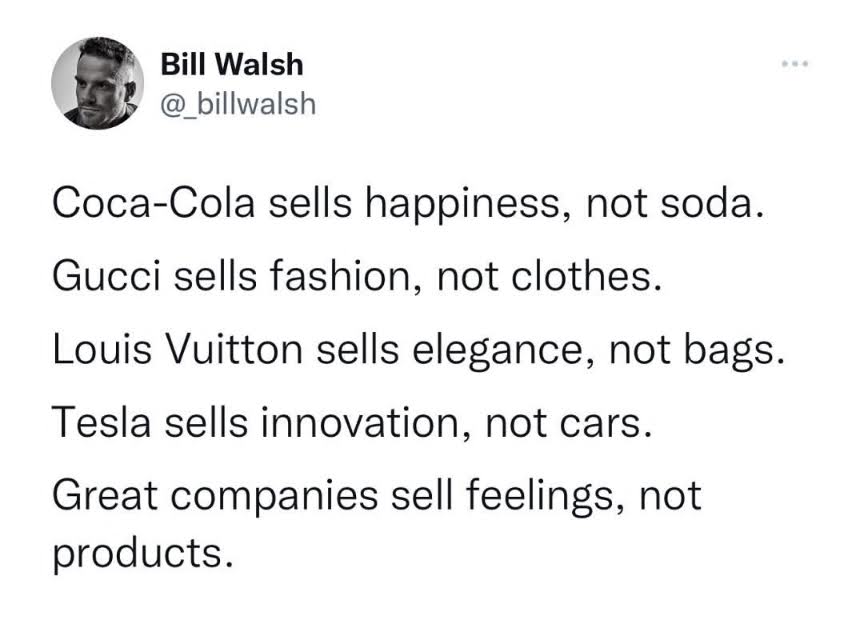Visit the Bill Walsh display name
The height and width of the screenshot is (628, 864).
point(232,64)
